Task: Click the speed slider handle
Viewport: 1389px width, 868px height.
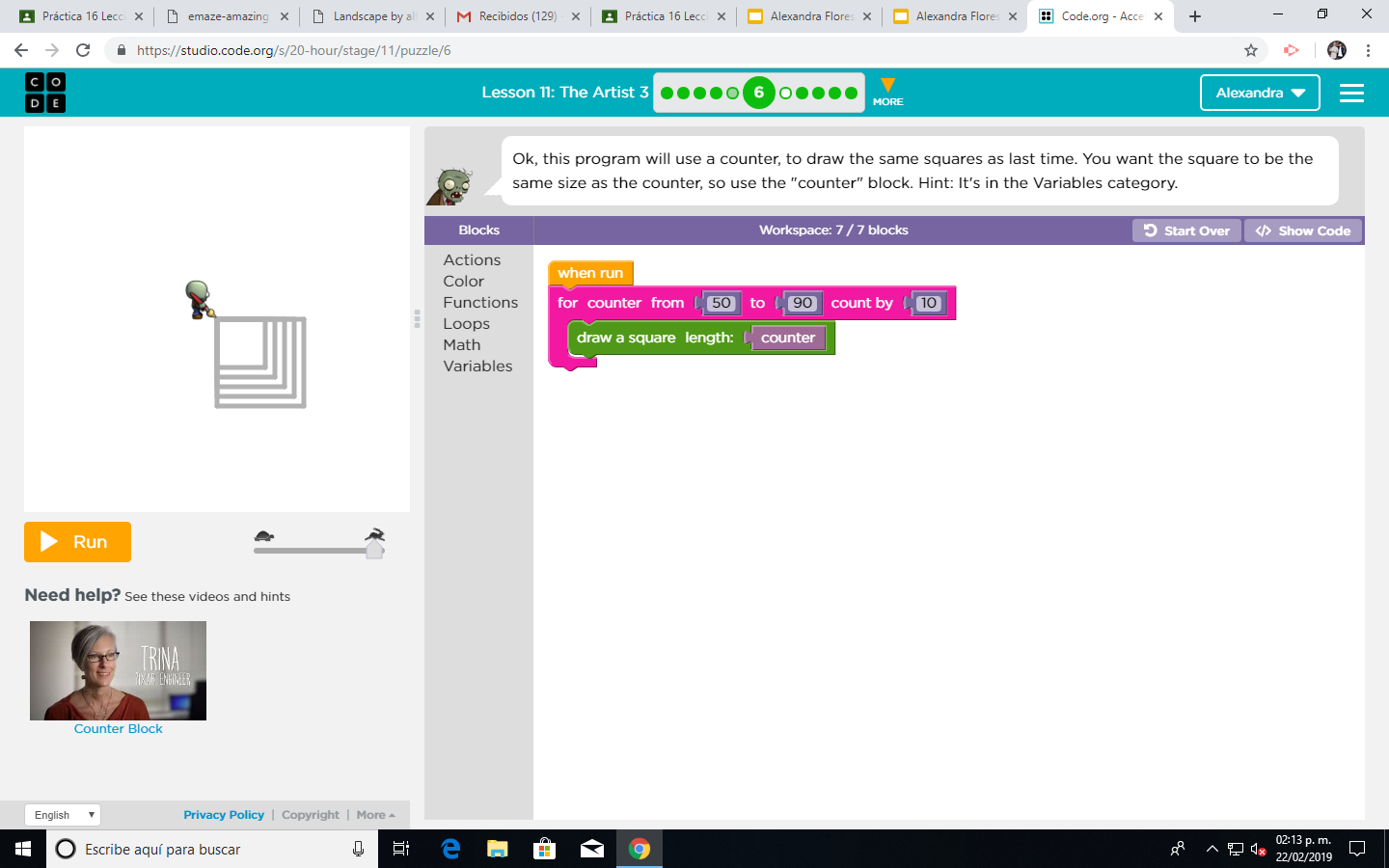Action: tap(375, 549)
